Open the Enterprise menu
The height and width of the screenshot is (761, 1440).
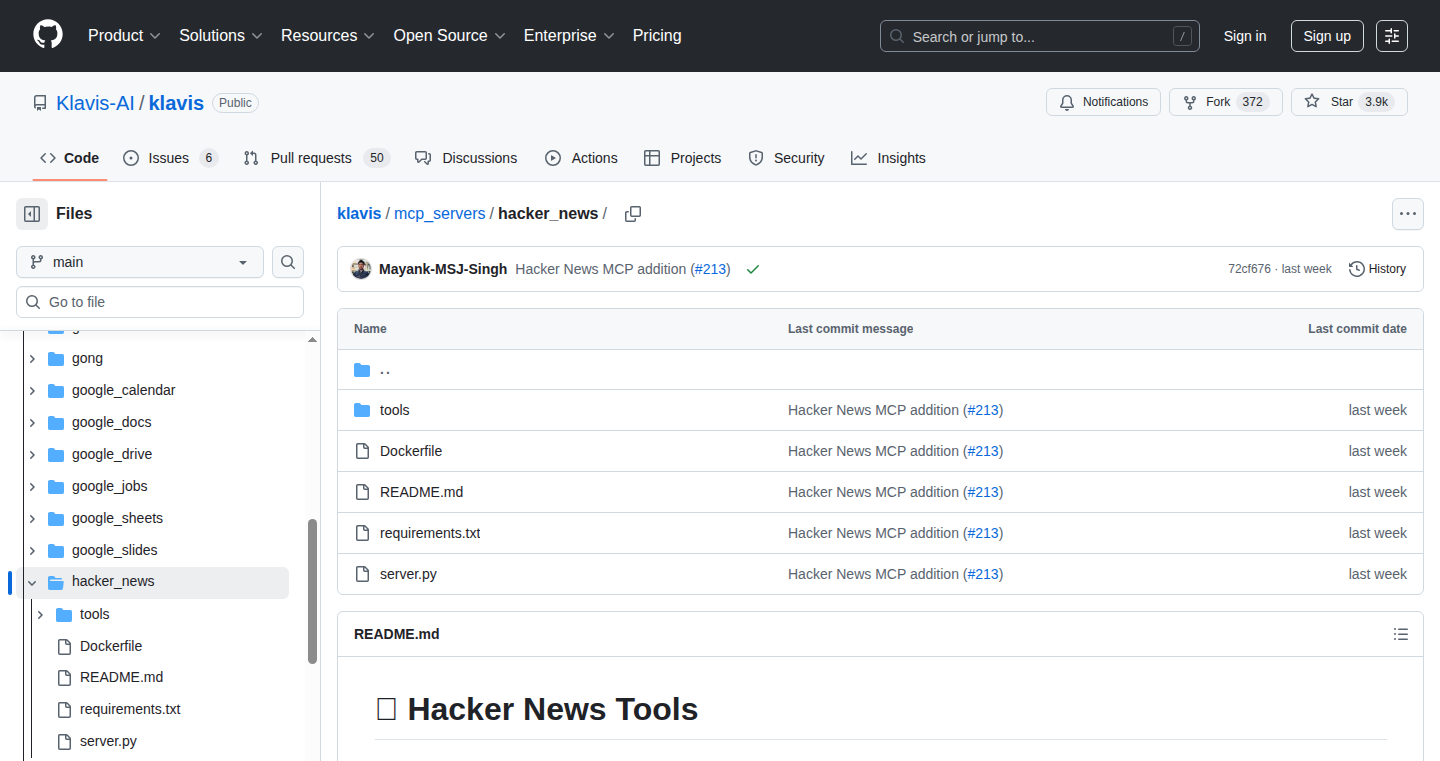pyautogui.click(x=568, y=36)
